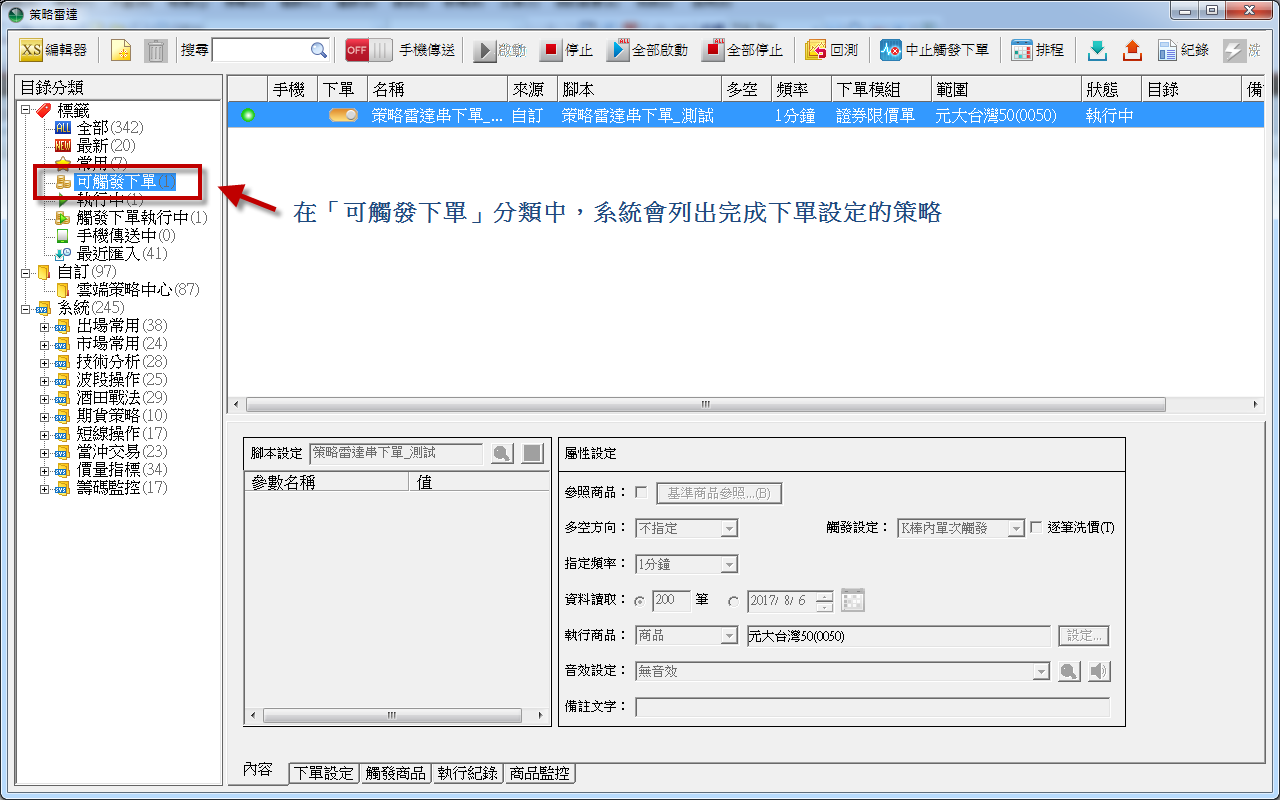The image size is (1280, 800).
Task: Switch to the 執行紀錄 tab
Action: coord(467,773)
